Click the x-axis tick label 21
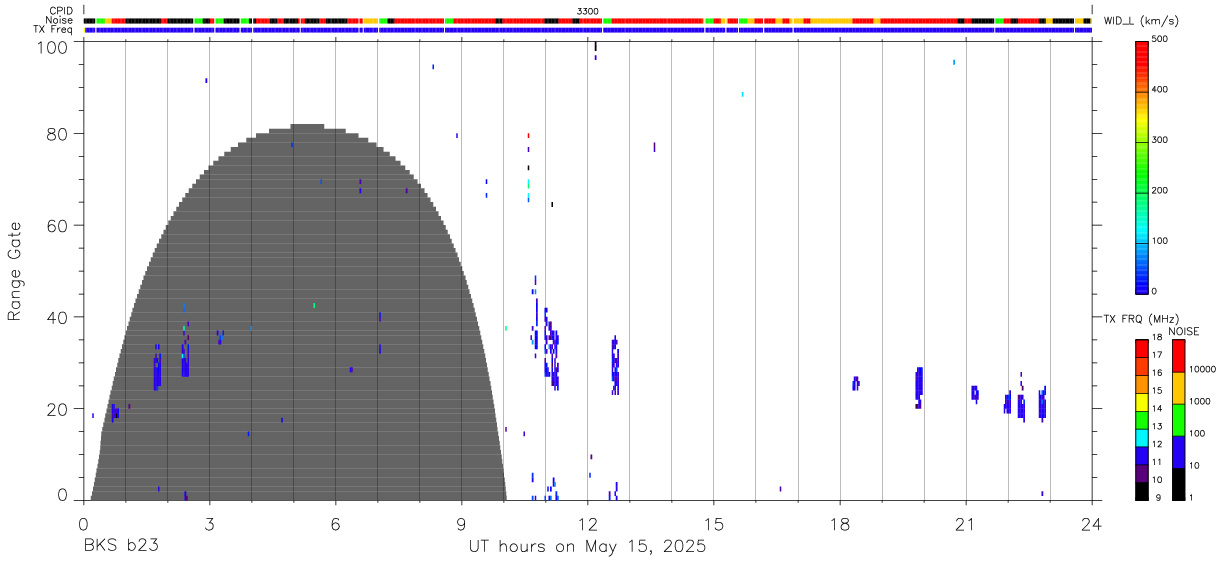 point(965,523)
